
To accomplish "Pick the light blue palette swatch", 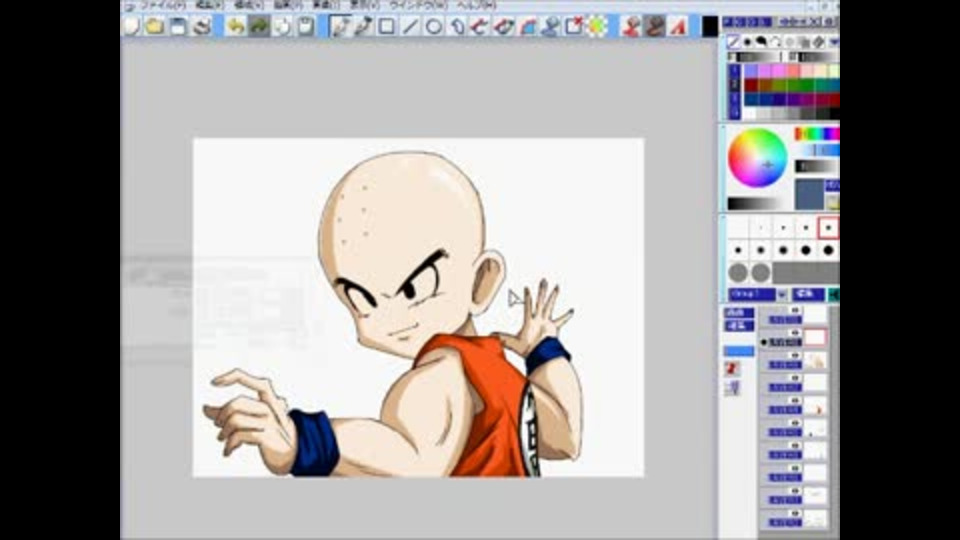I will point(751,72).
